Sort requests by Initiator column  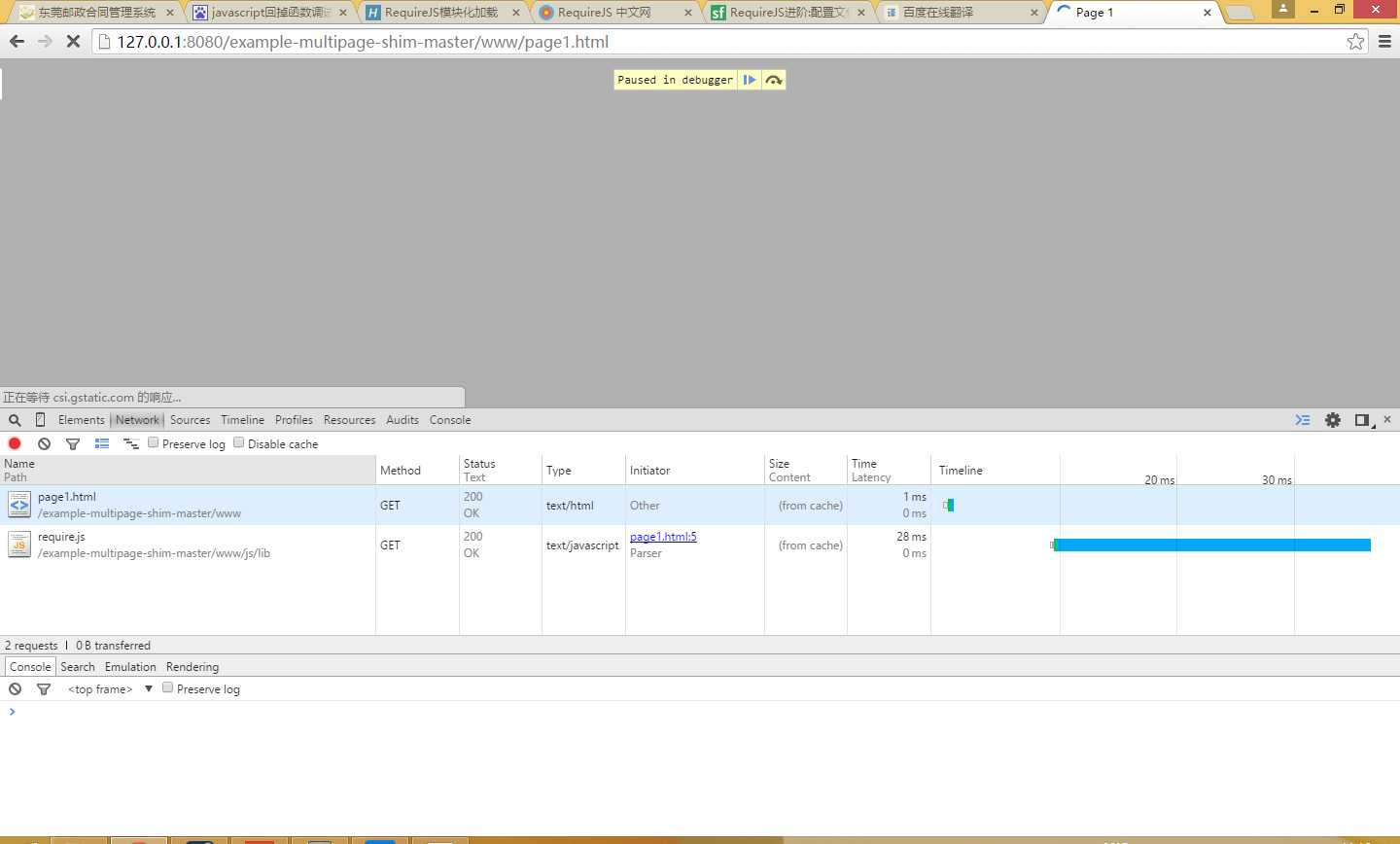click(x=695, y=471)
